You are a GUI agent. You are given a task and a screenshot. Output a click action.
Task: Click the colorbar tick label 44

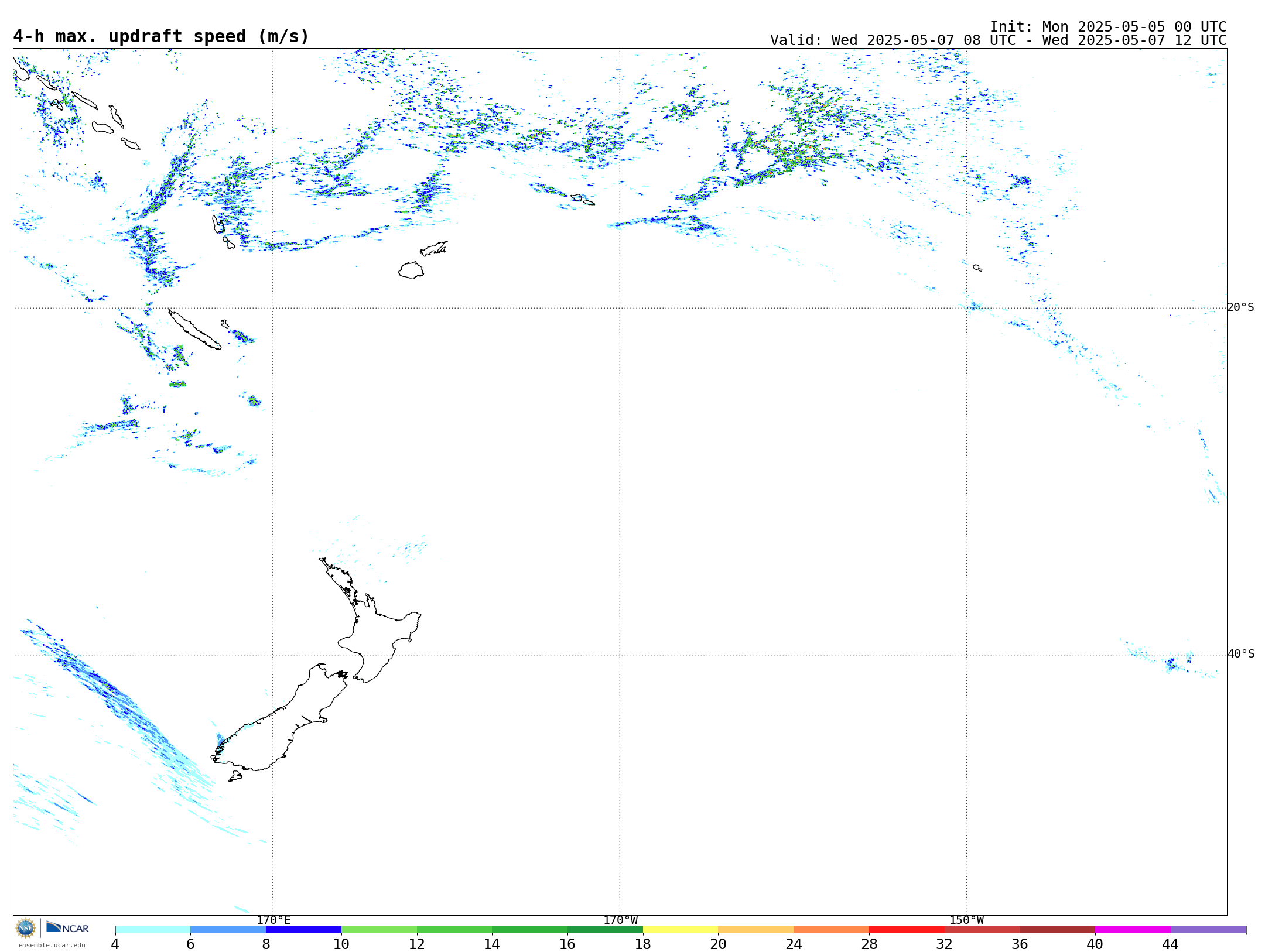click(1170, 944)
